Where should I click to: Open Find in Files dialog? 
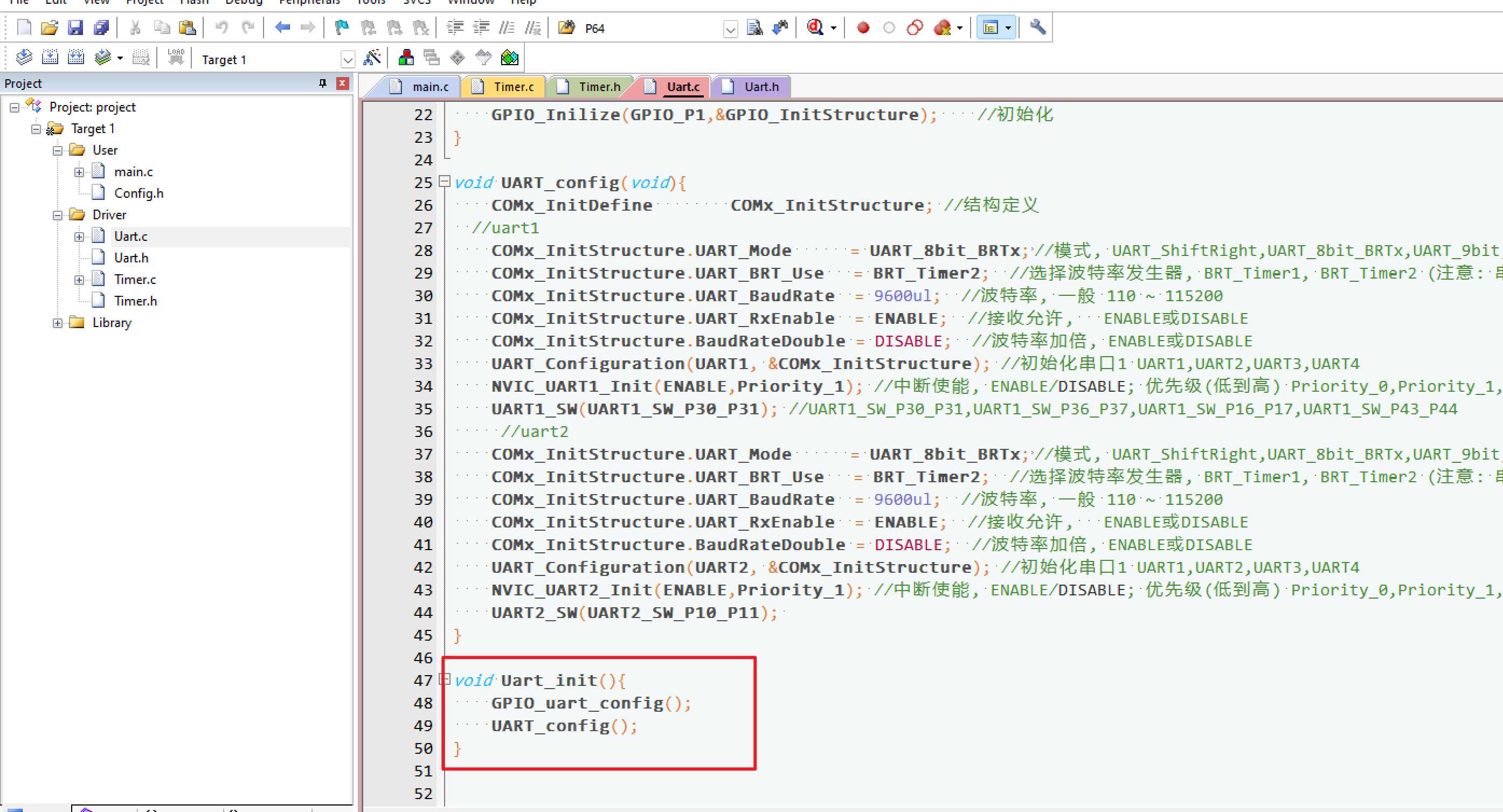click(566, 27)
